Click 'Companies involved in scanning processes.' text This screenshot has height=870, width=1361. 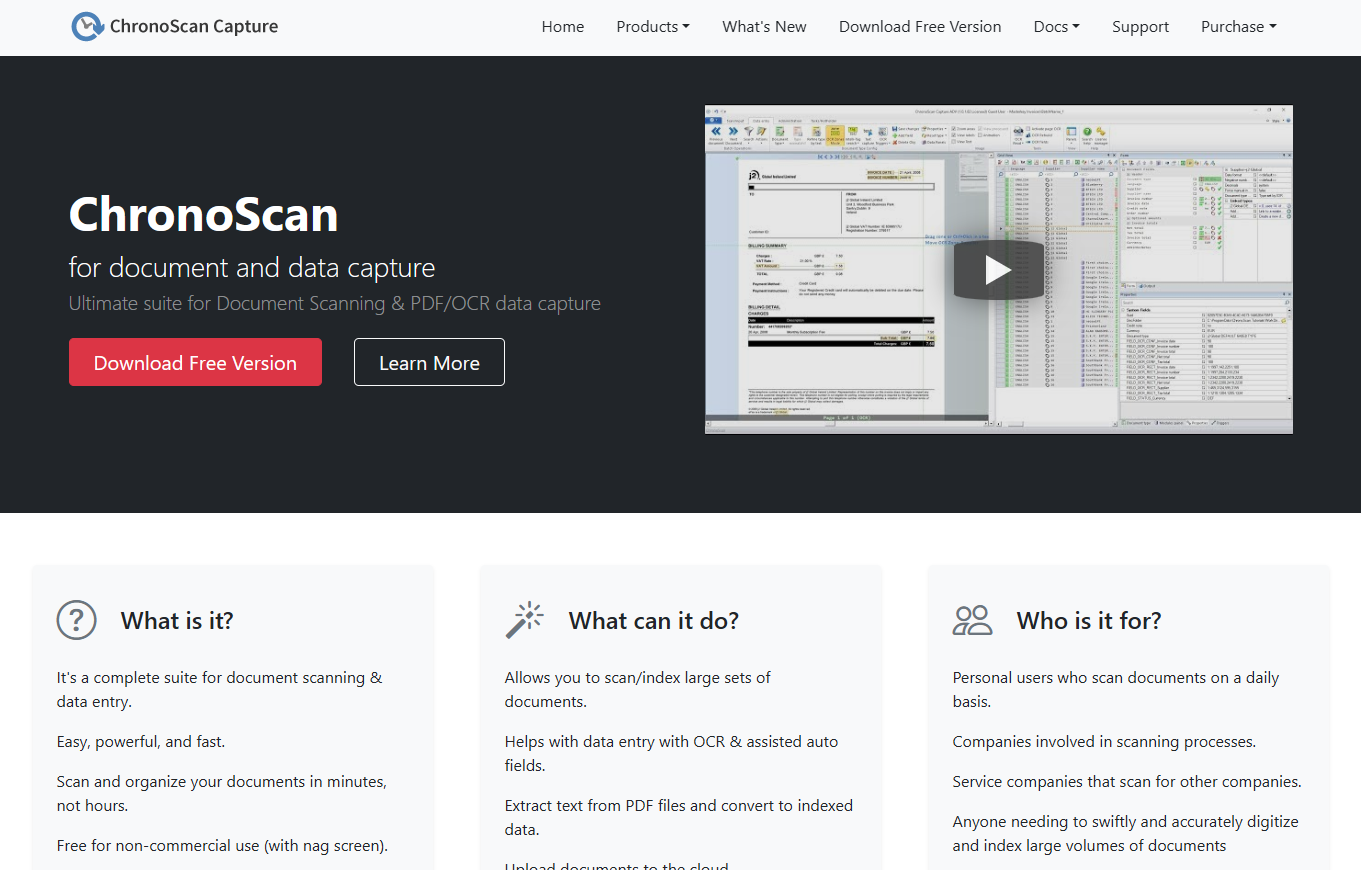1104,742
